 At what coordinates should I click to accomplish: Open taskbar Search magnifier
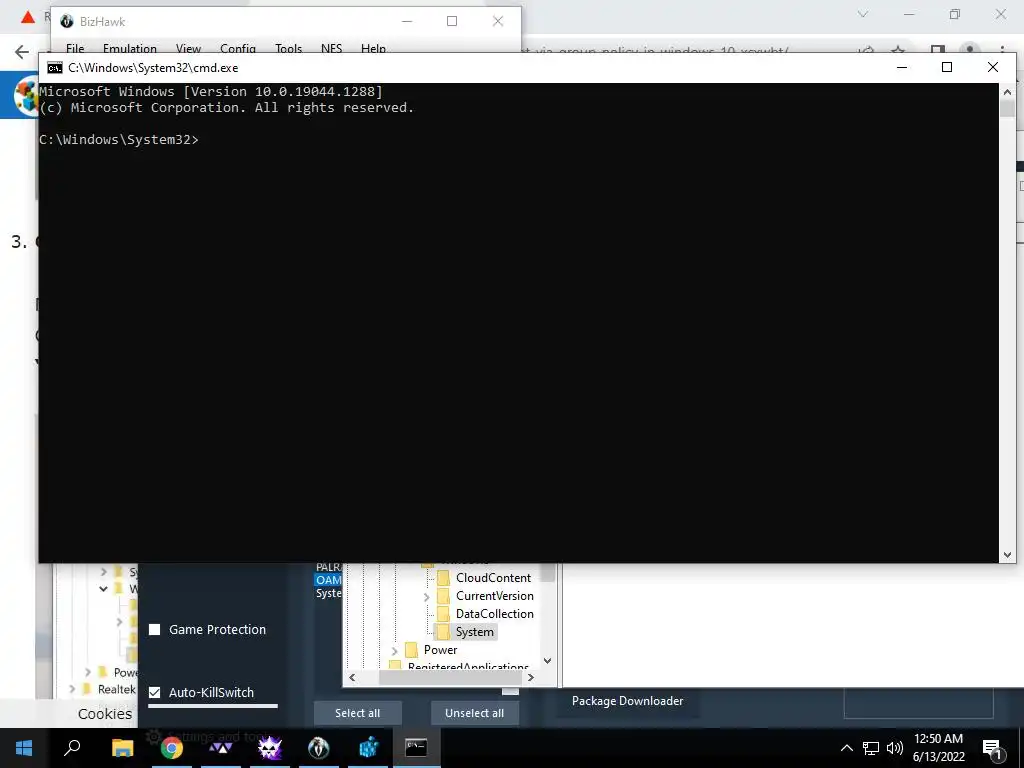tap(72, 748)
